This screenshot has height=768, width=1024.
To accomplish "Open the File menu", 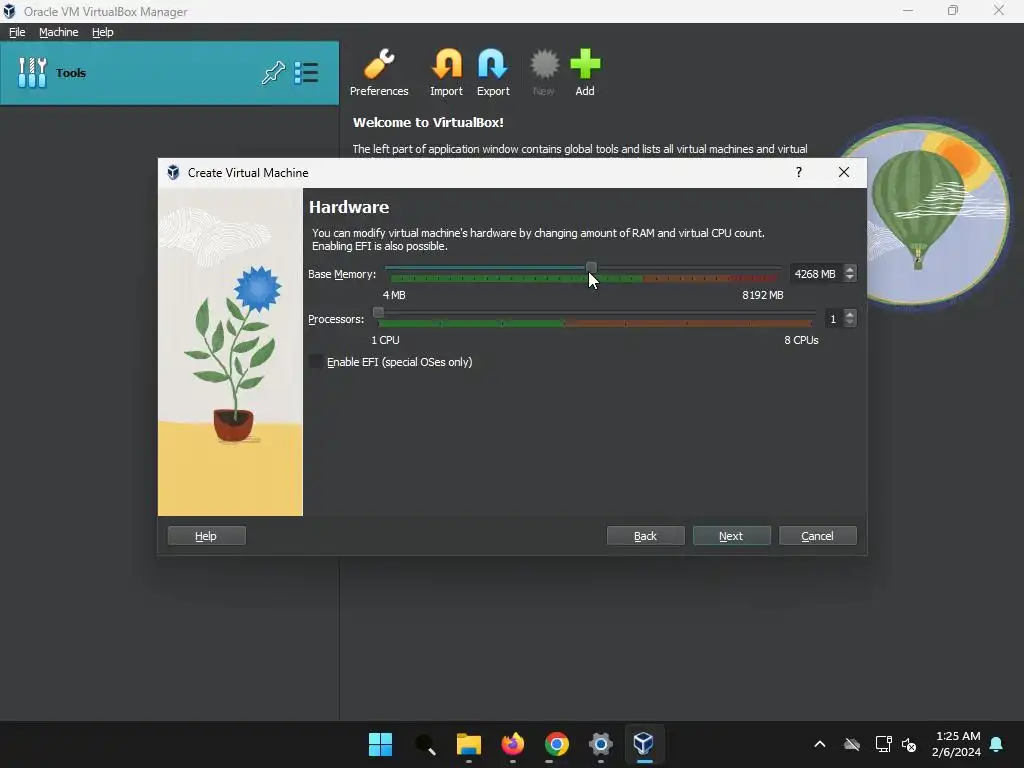I will 17,32.
